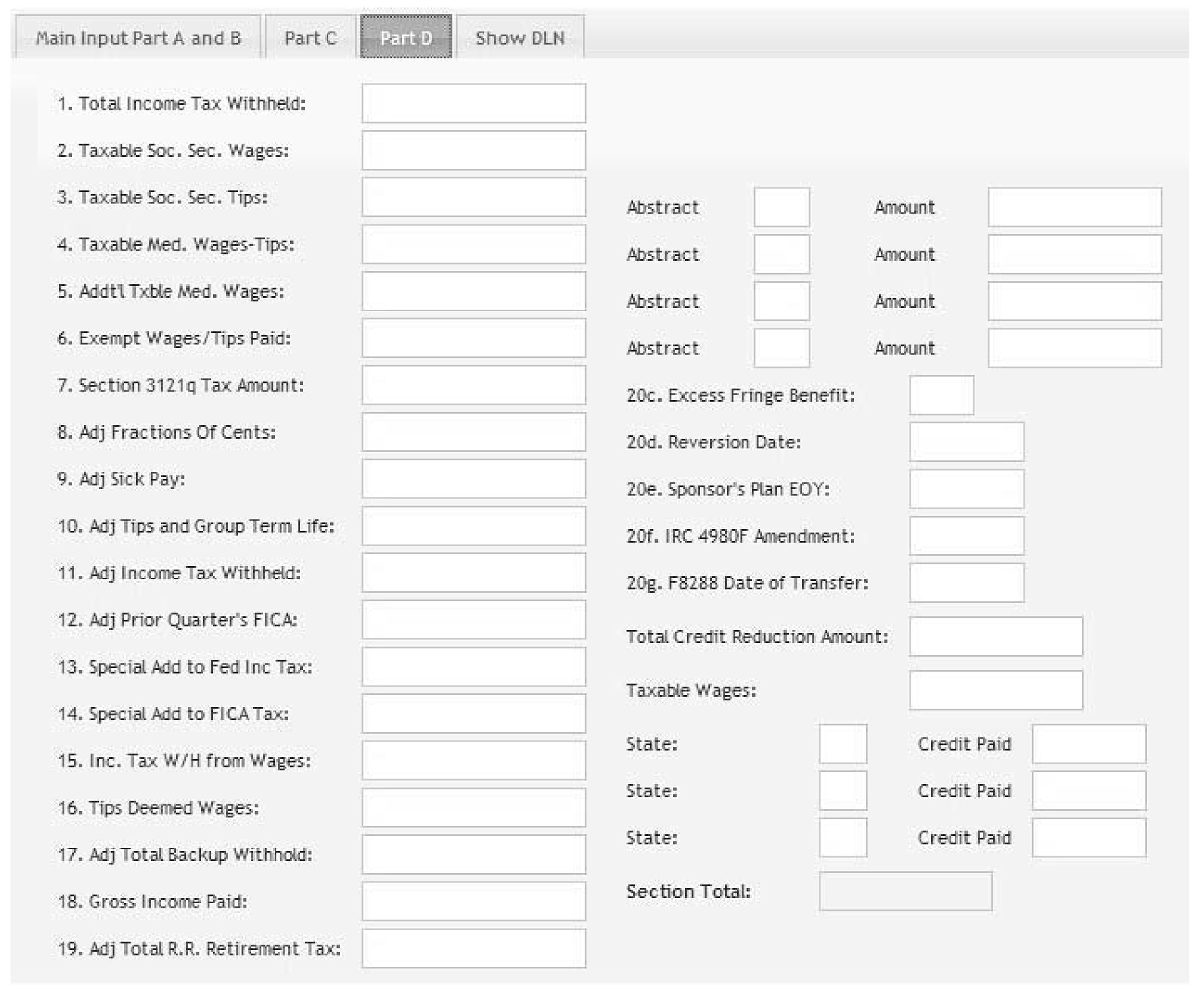Click the Total Credit Reduction Amount field

(x=995, y=636)
